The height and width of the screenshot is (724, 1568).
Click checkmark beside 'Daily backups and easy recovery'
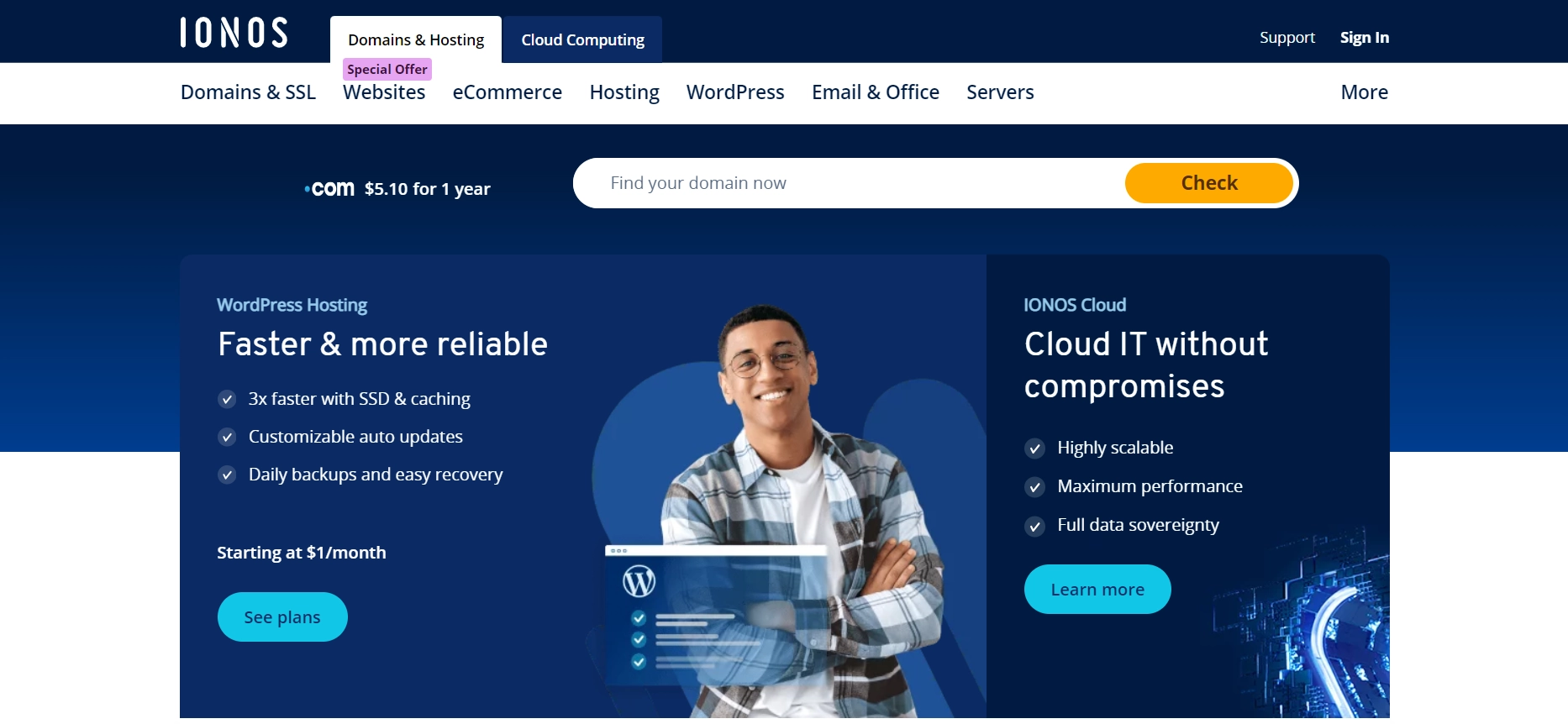click(227, 475)
